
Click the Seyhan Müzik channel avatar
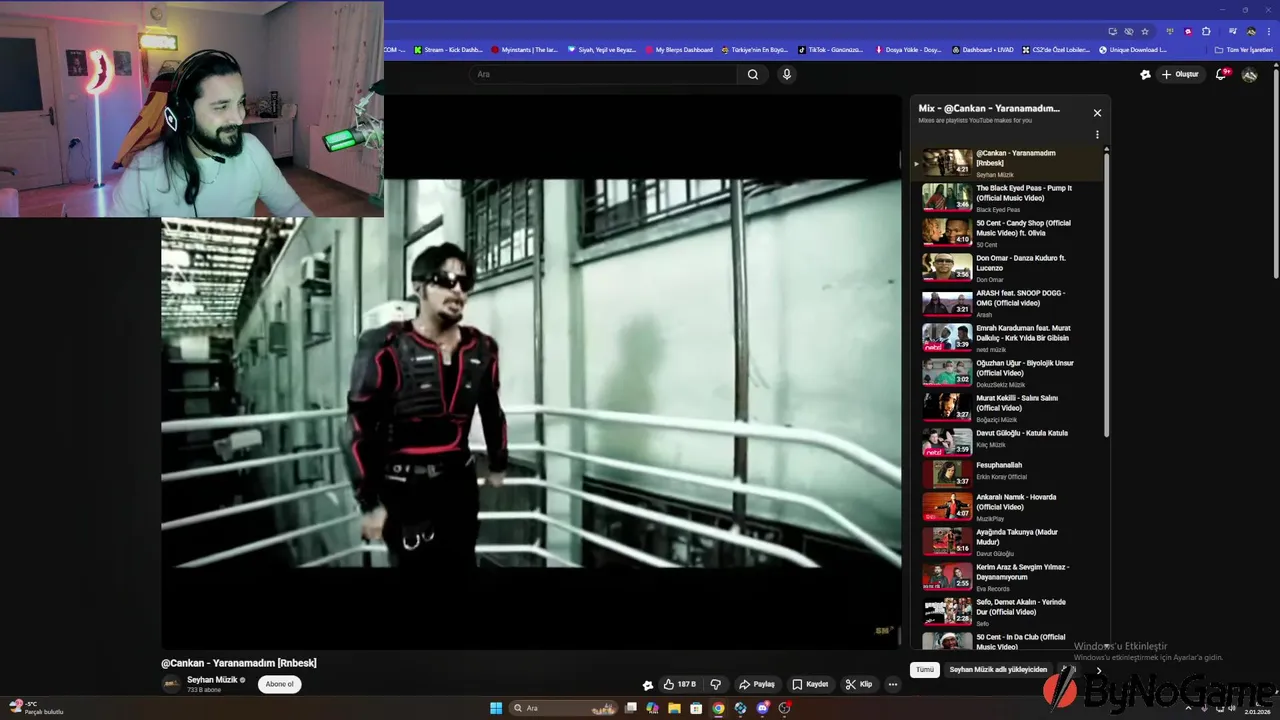[171, 684]
